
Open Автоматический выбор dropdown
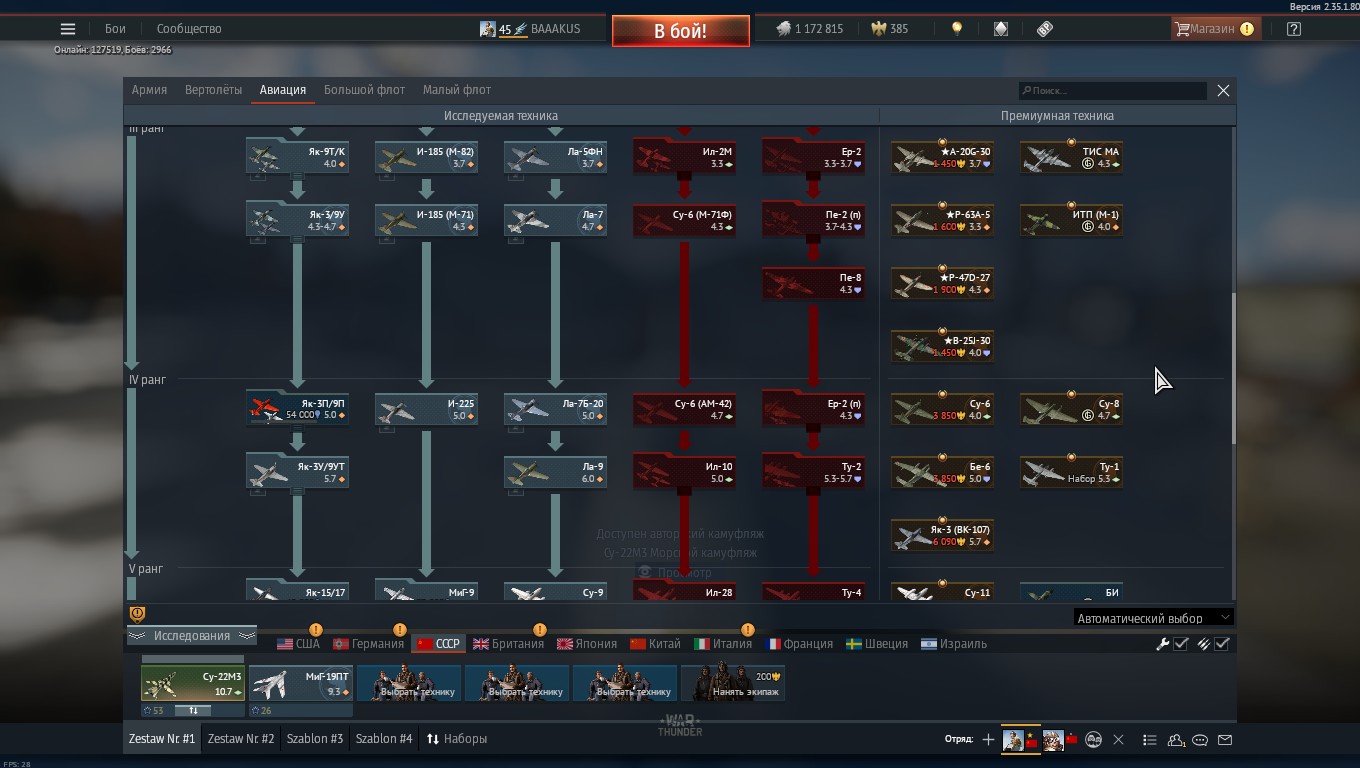1153,618
